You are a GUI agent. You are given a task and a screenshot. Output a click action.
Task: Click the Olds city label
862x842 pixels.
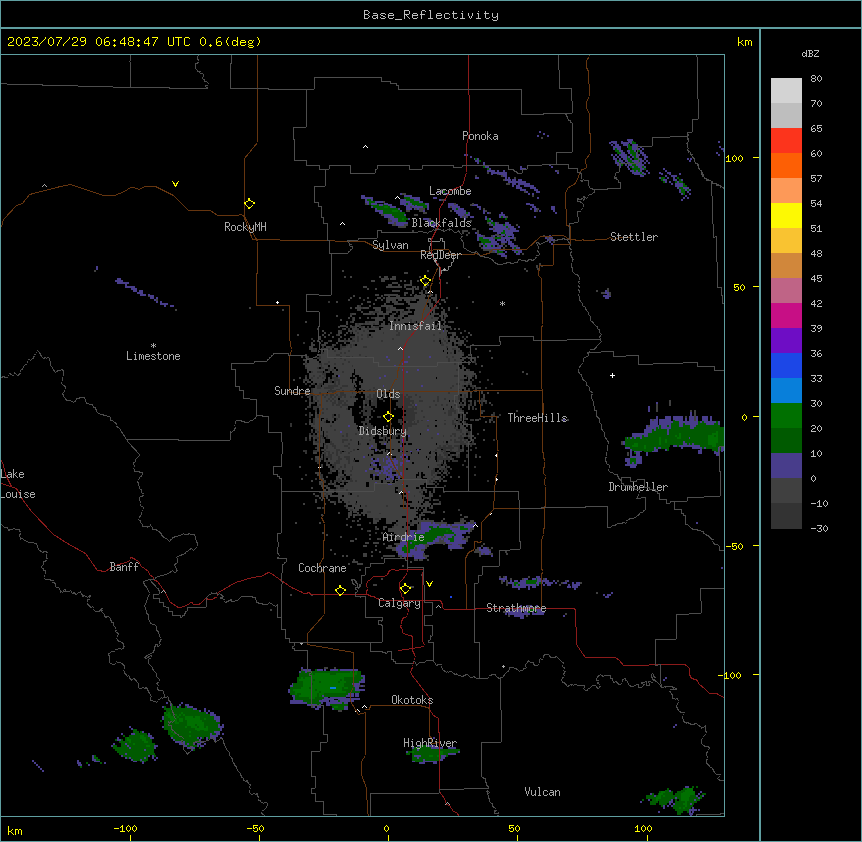click(388, 394)
